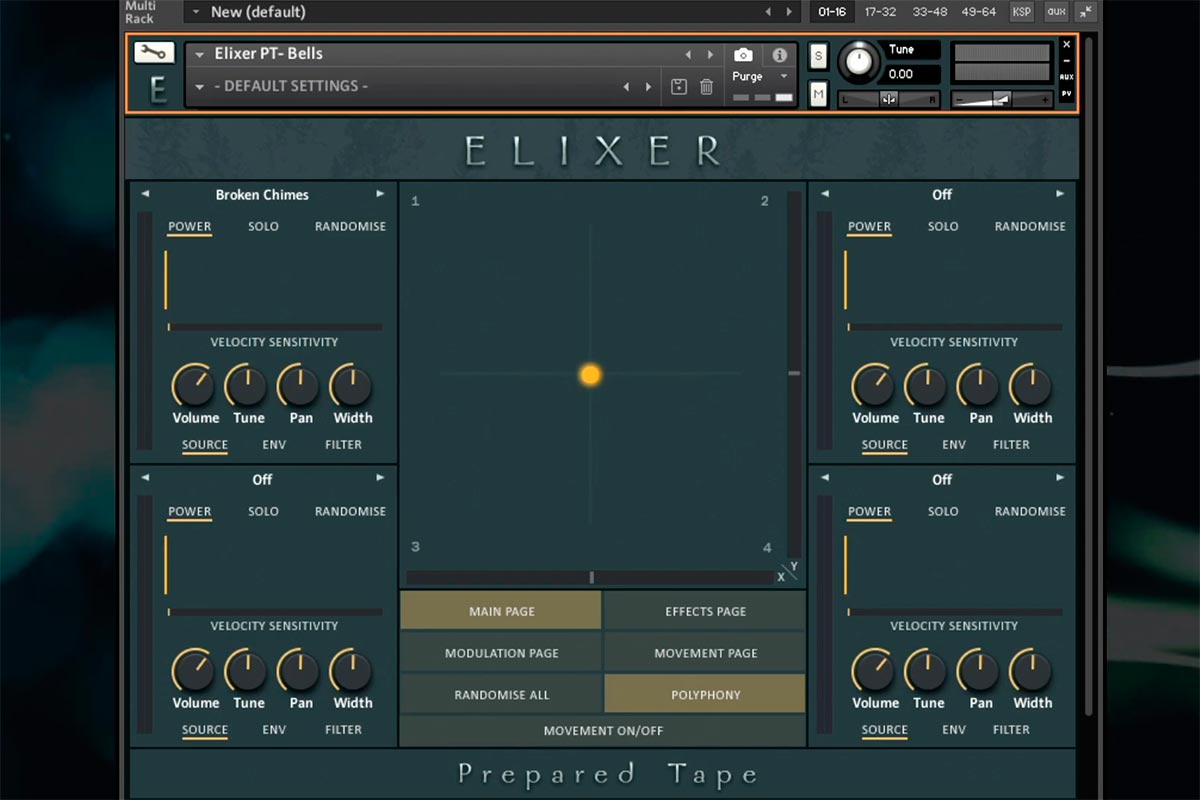Click the Broken Chimes velocity sensitivity slider

[x=275, y=327]
